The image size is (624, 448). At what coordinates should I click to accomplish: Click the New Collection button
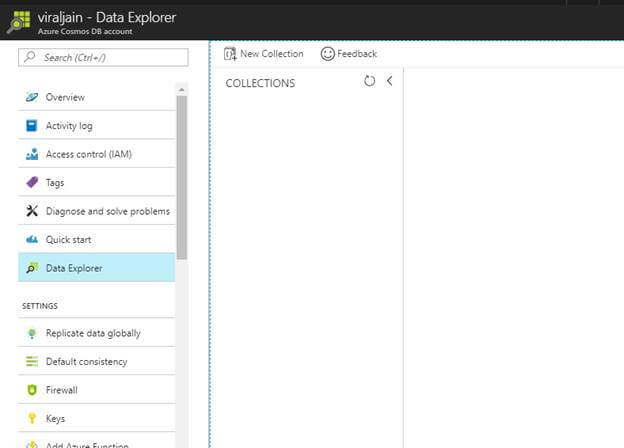point(263,54)
